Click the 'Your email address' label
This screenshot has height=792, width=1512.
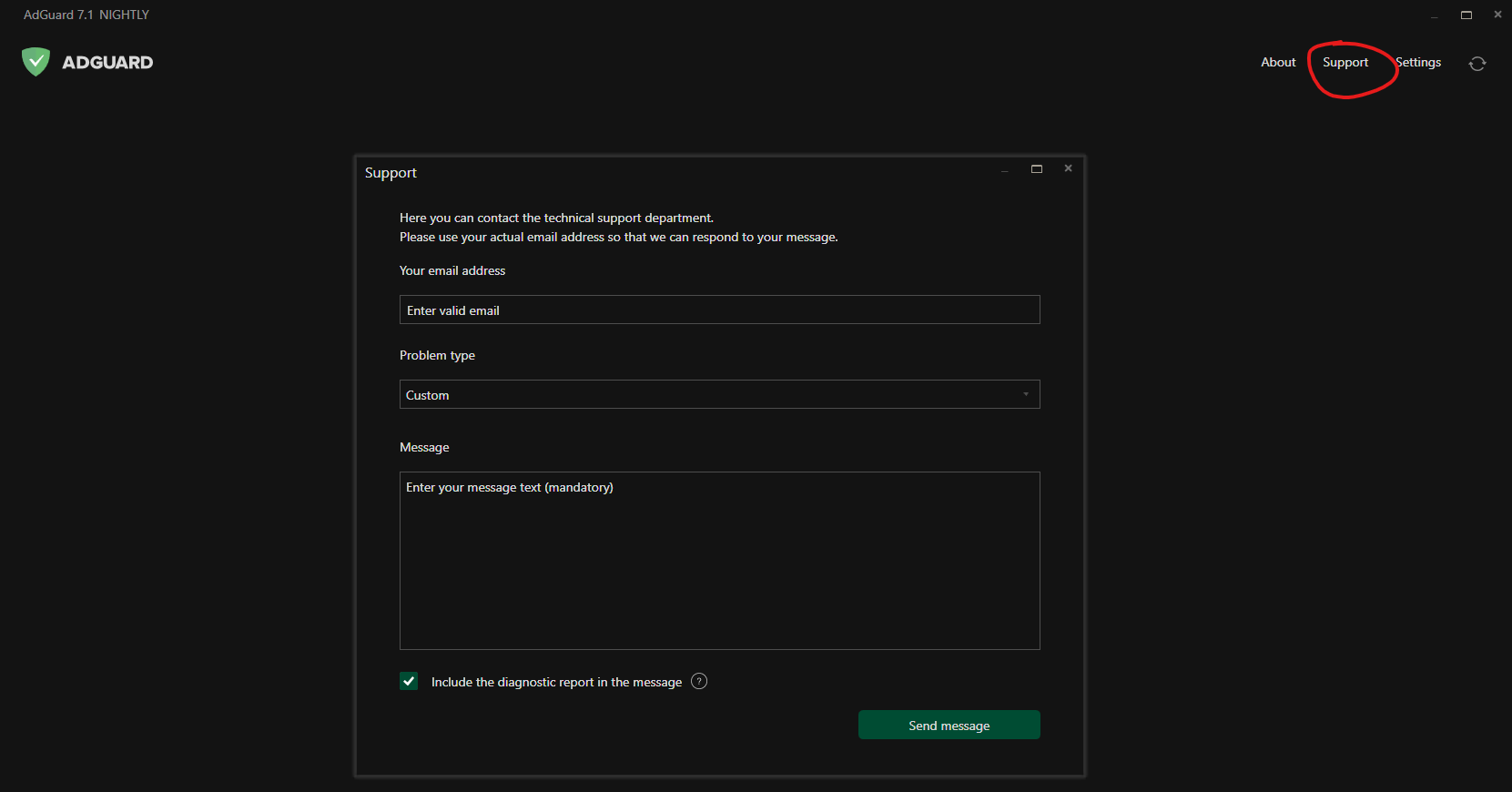(x=452, y=270)
